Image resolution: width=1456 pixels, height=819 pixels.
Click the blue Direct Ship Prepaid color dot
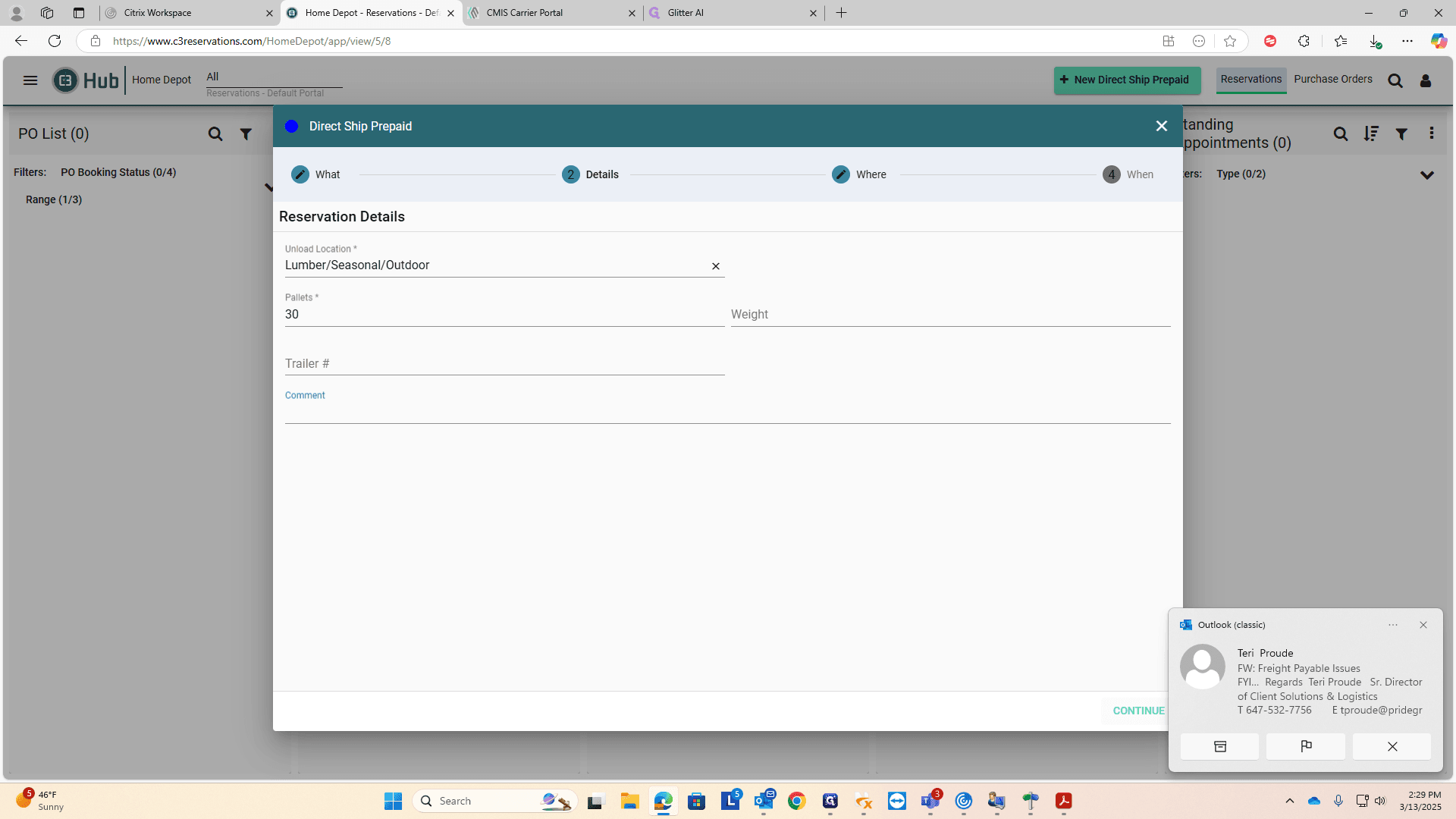291,126
